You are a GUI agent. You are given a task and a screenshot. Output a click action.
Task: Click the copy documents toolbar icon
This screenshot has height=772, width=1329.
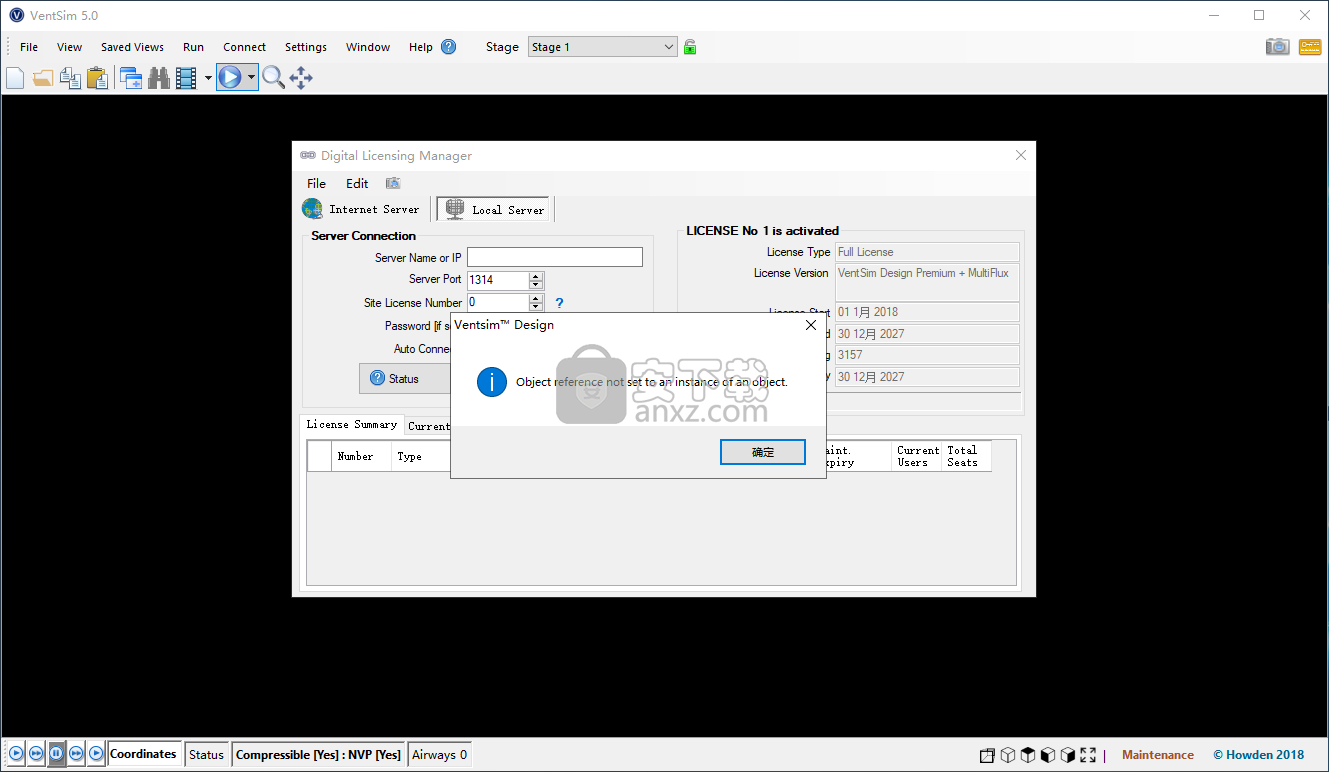click(x=70, y=78)
